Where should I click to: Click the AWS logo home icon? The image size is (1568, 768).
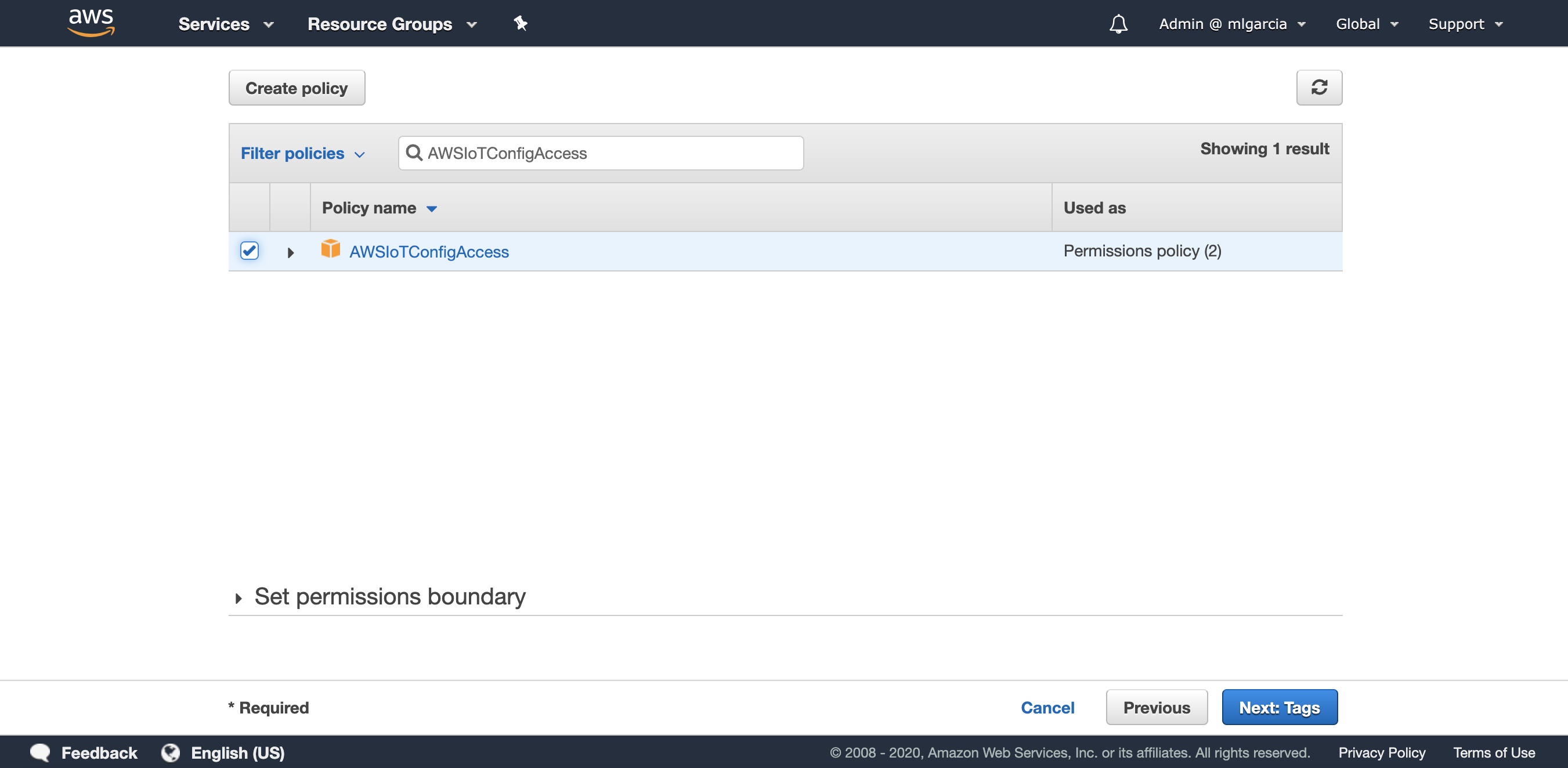91,23
